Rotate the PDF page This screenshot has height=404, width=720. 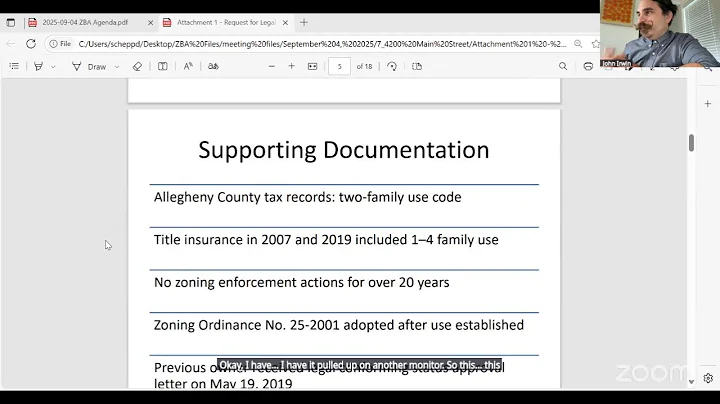pyautogui.click(x=392, y=67)
